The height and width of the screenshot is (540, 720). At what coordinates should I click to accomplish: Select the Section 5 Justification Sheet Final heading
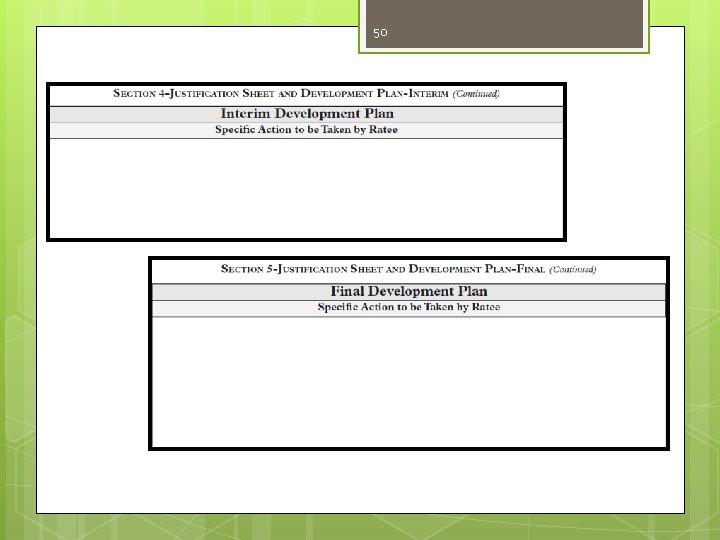pyautogui.click(x=409, y=269)
